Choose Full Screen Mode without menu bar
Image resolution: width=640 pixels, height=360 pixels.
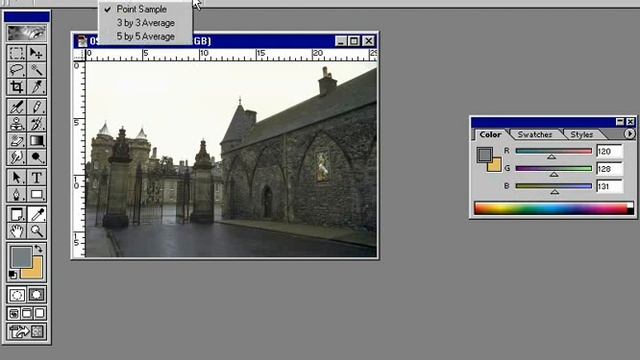(x=40, y=313)
